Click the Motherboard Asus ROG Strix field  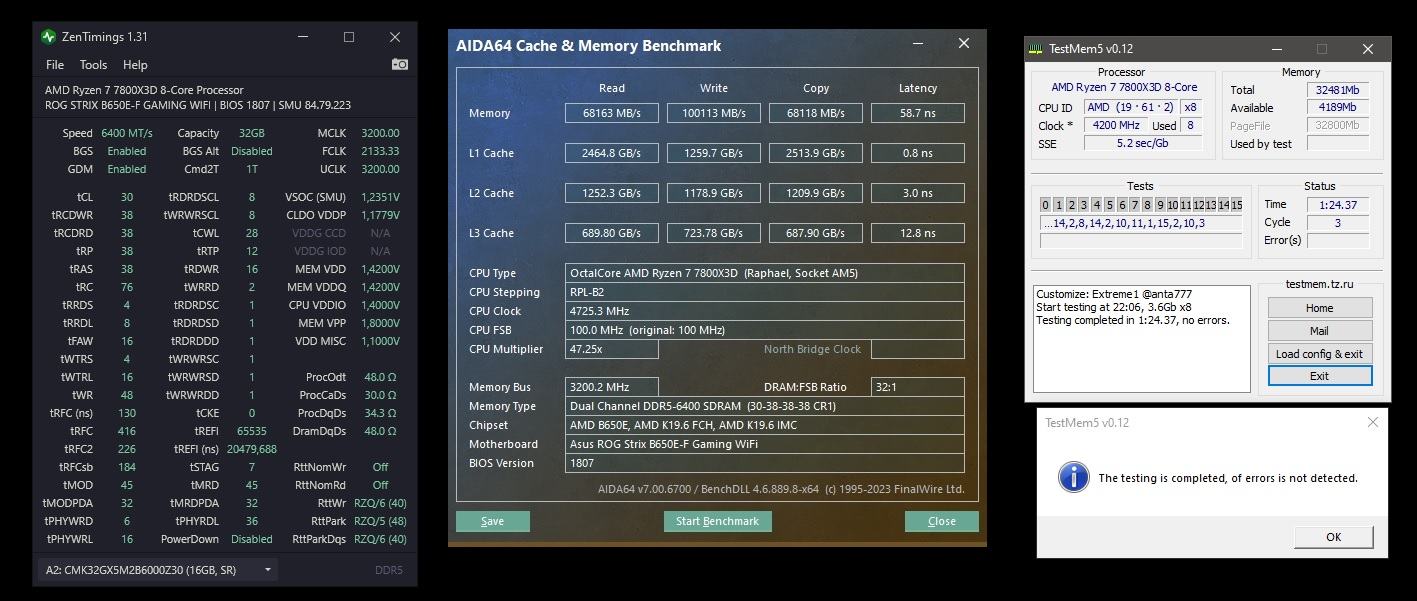[764, 444]
